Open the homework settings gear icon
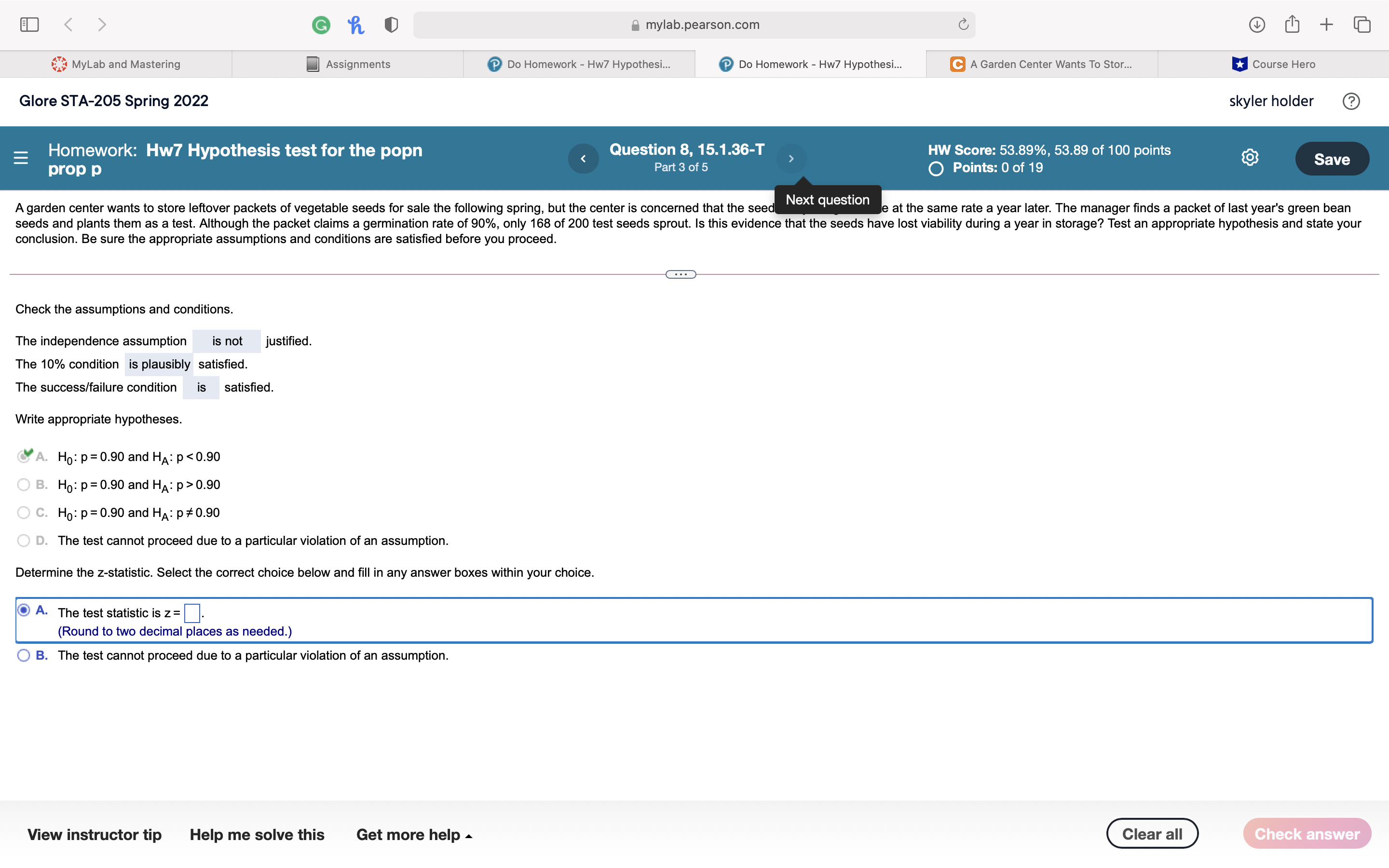 click(x=1250, y=157)
